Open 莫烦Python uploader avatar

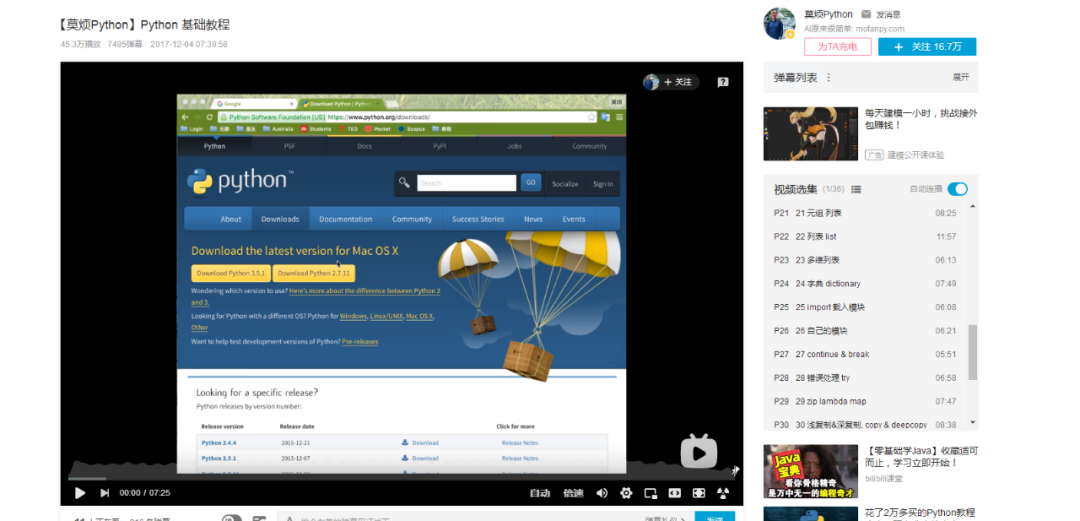[x=779, y=23]
